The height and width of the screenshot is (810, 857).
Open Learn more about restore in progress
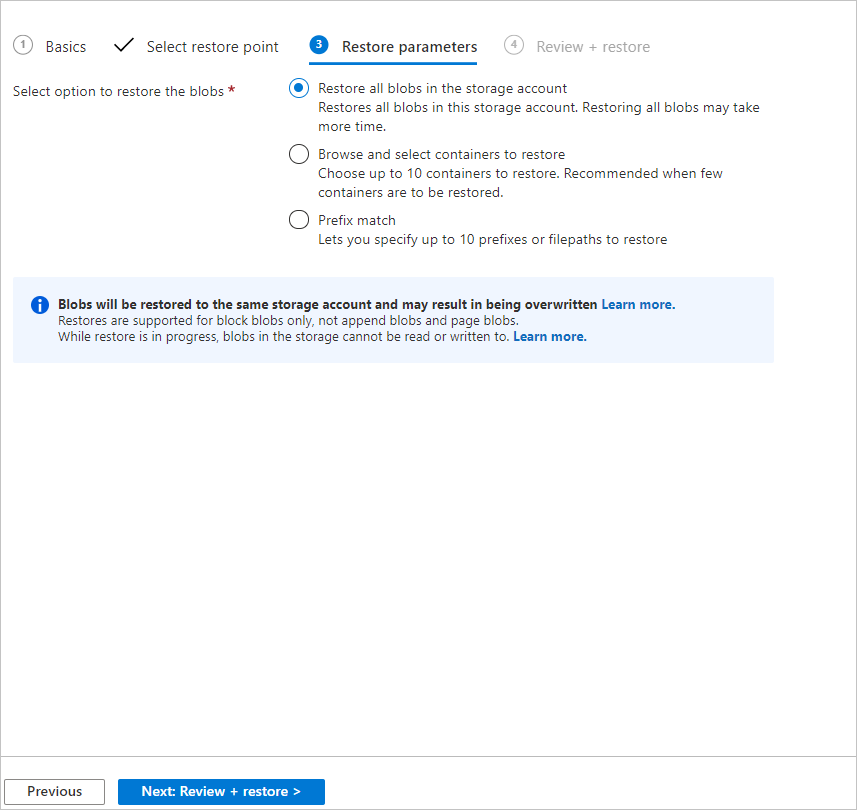point(549,336)
